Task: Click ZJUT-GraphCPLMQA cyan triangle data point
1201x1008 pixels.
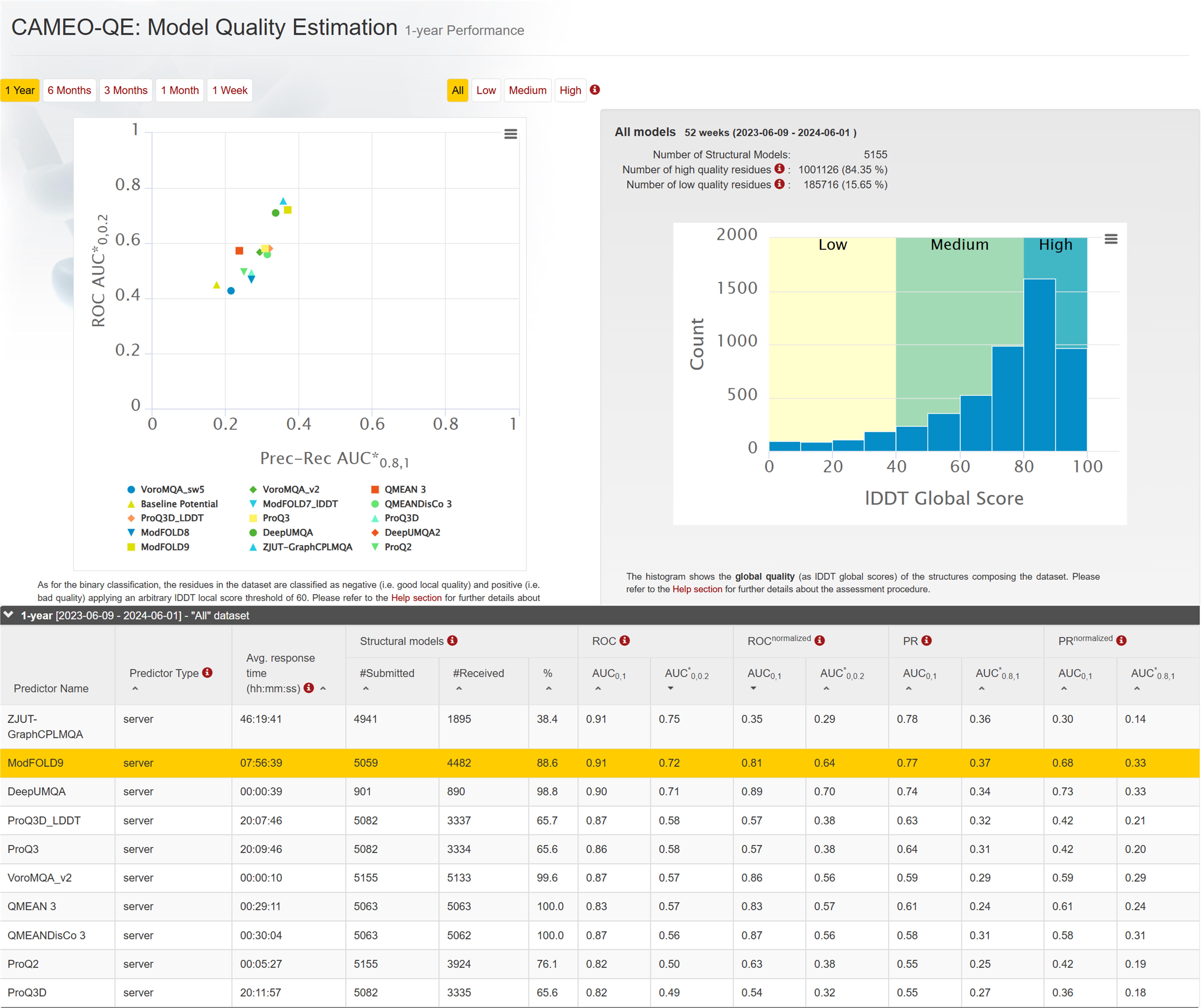Action: click(x=283, y=201)
